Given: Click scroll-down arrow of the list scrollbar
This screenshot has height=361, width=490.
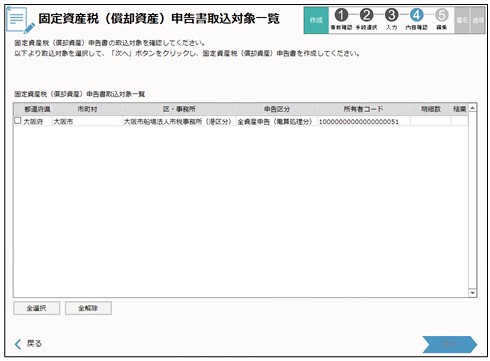Looking at the screenshot, I should (x=472, y=293).
